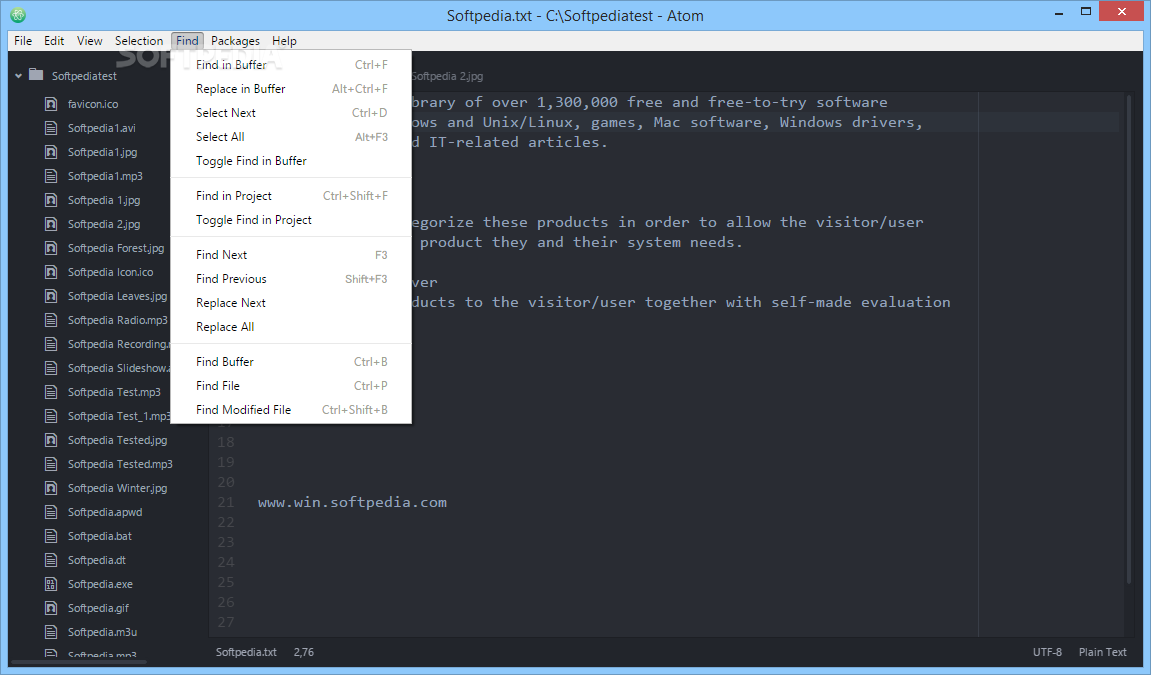This screenshot has height=675, width=1151.
Task: Choose Toggle Find in Buffer
Action: [x=291, y=161]
